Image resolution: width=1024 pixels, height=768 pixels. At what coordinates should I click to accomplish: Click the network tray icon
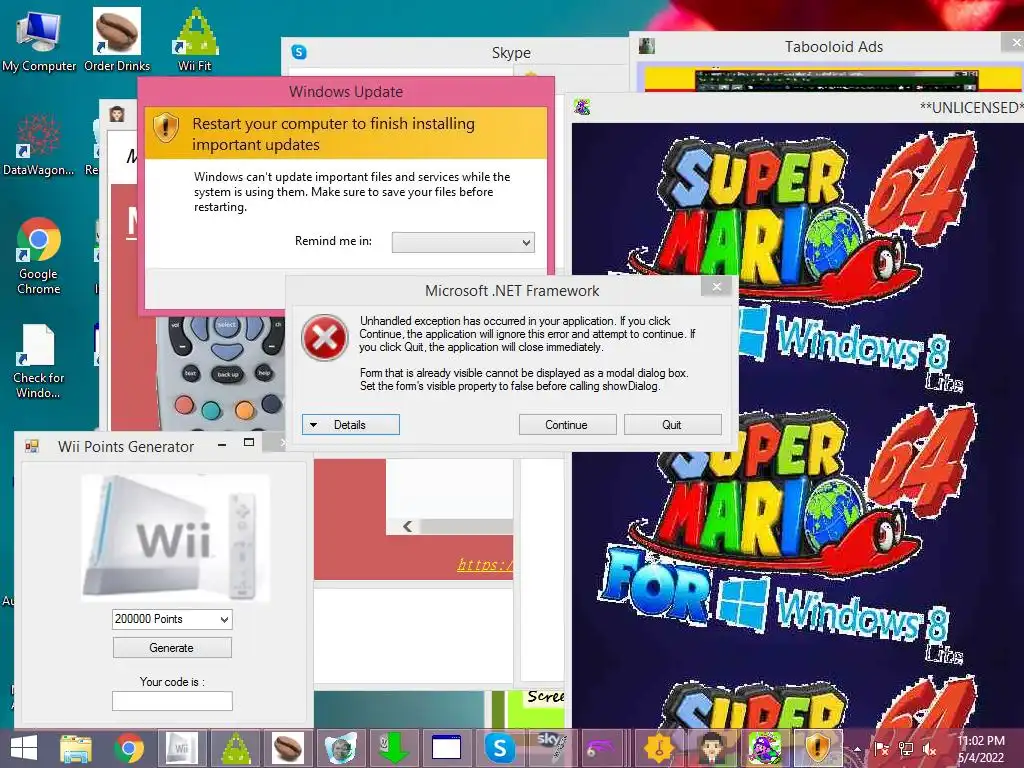coord(906,749)
